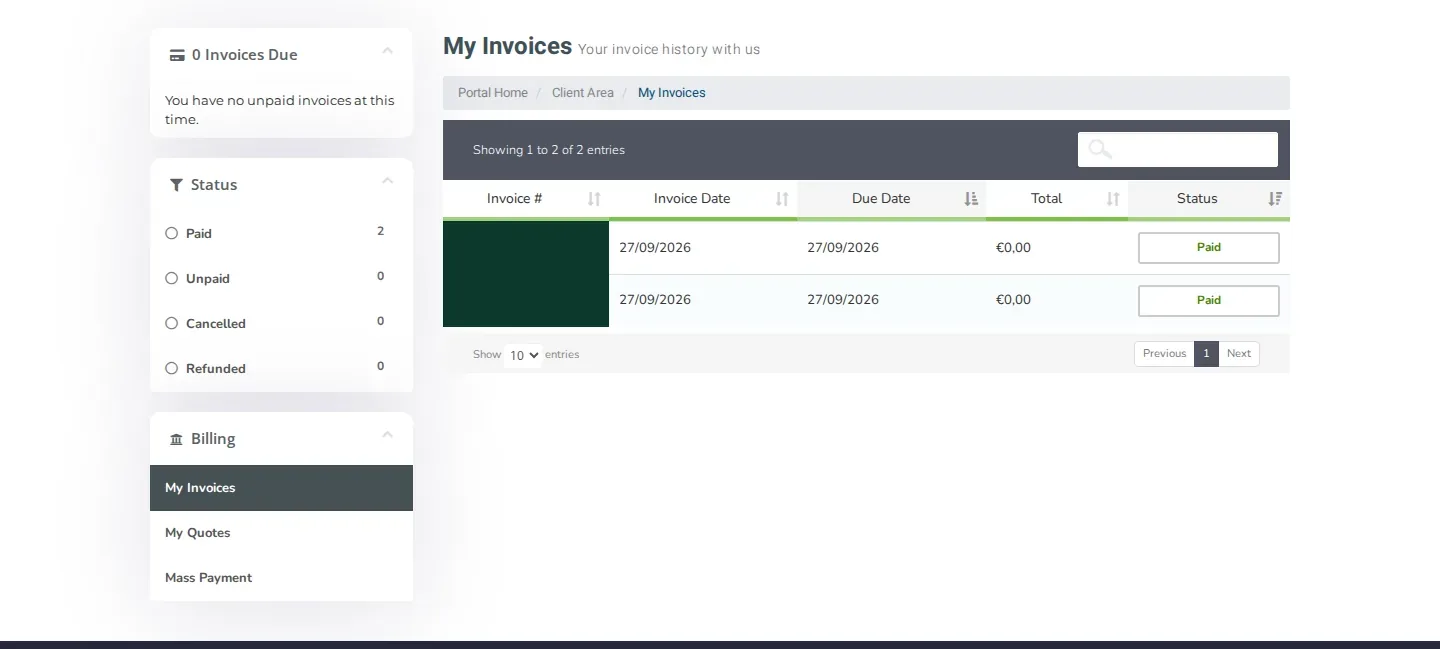Select page 1 in pagination

[1206, 354]
